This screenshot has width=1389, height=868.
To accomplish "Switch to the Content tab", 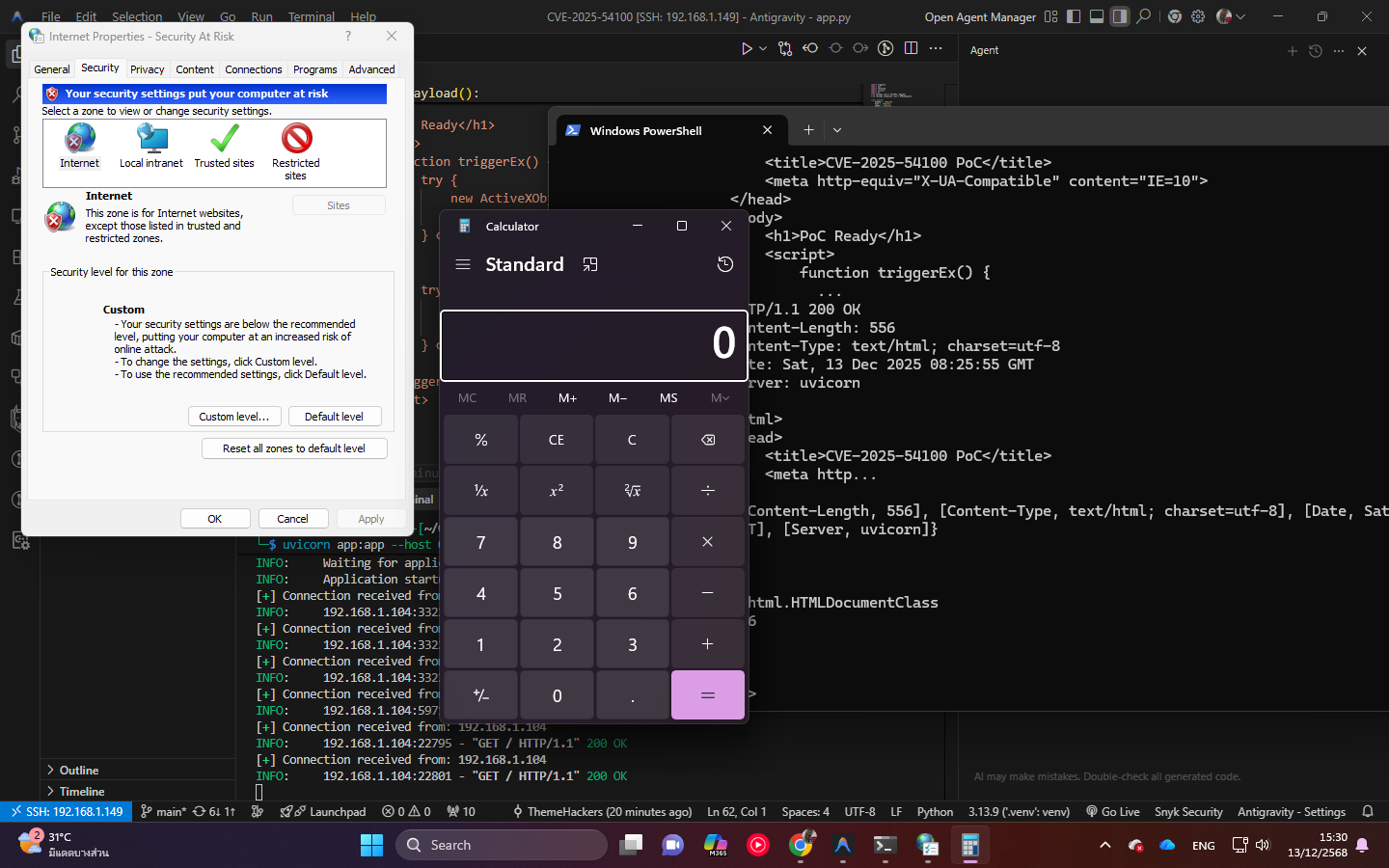I will point(195,69).
